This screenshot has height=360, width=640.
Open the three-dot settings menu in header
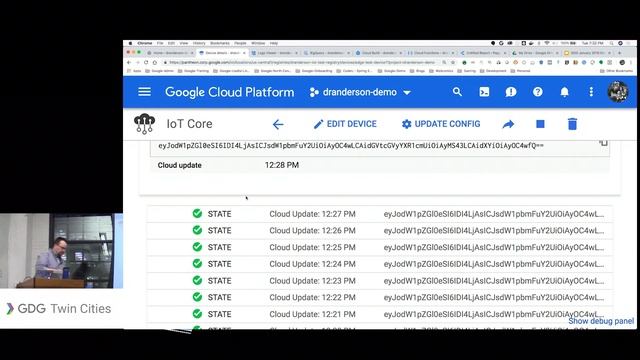591,92
